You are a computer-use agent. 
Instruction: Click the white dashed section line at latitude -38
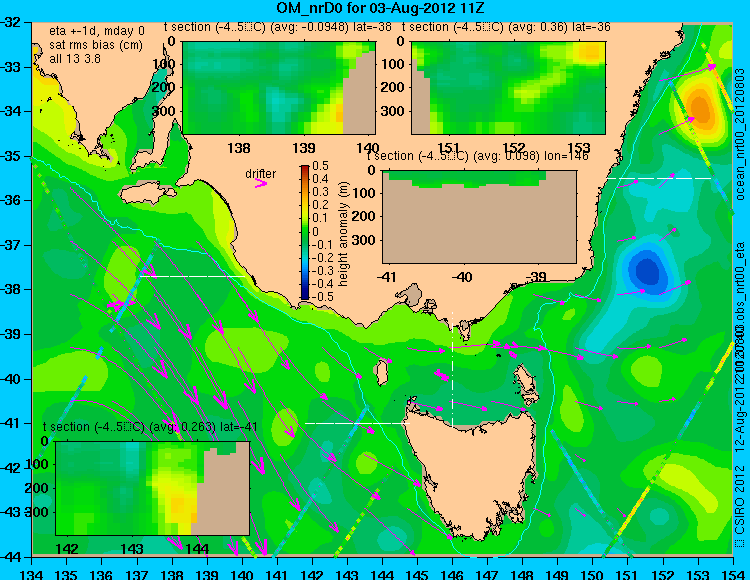pos(193,276)
